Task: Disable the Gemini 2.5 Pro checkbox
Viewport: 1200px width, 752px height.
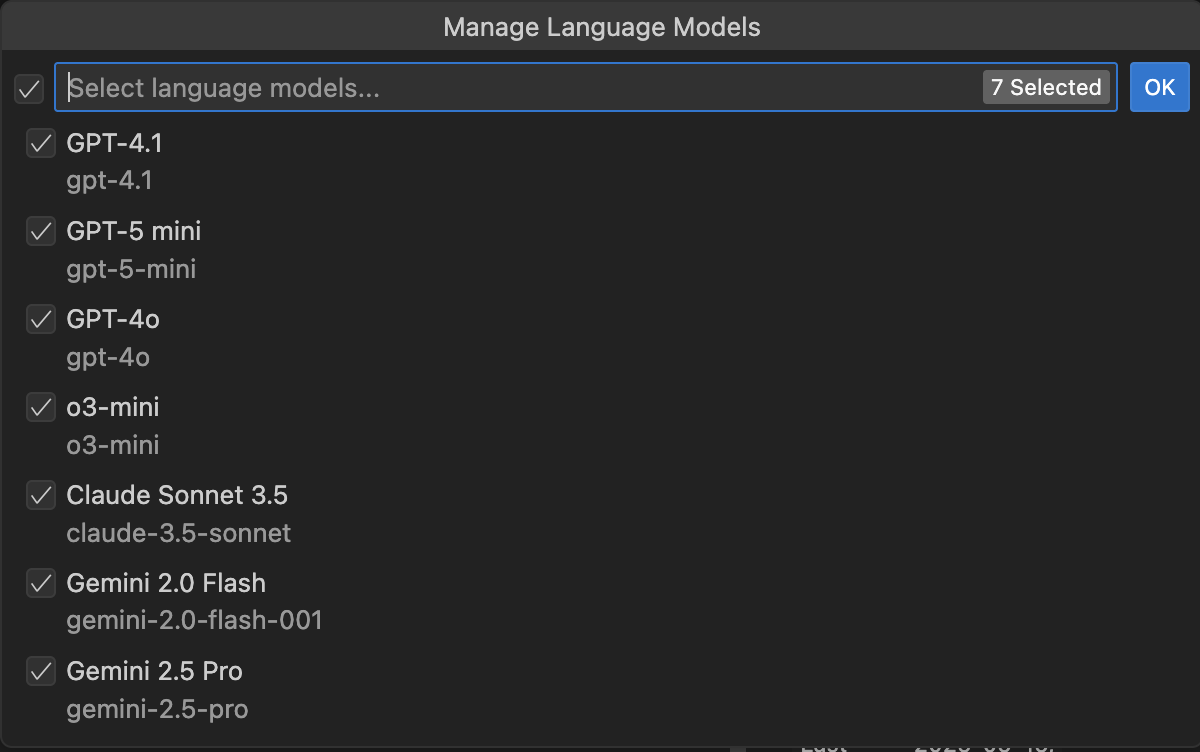Action: point(41,672)
